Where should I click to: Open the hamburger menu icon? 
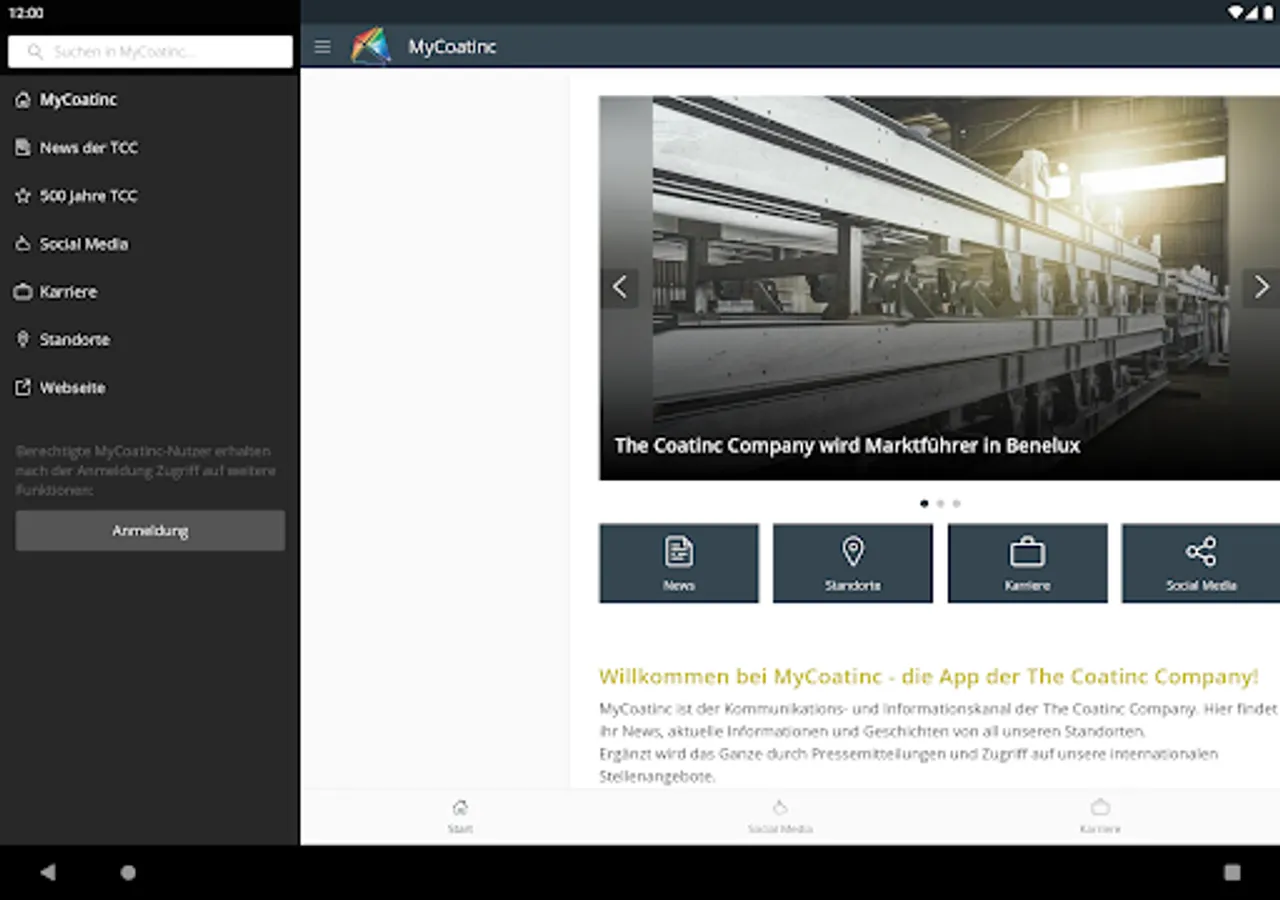(x=322, y=47)
